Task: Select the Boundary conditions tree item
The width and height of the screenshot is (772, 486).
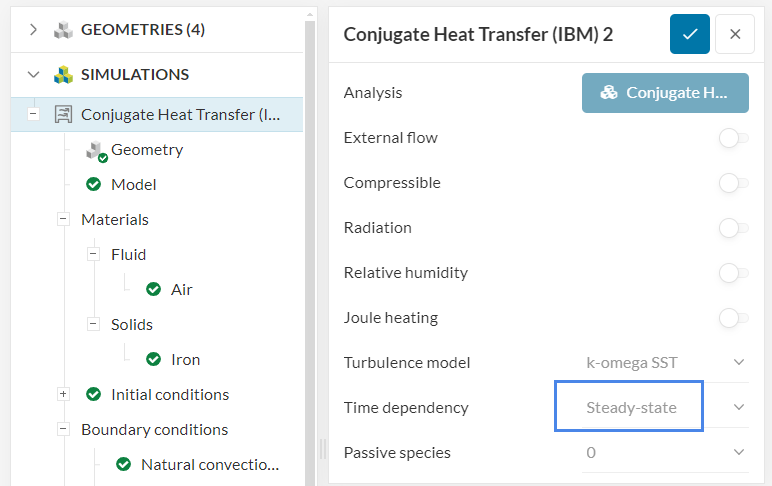Action: pyautogui.click(x=154, y=429)
